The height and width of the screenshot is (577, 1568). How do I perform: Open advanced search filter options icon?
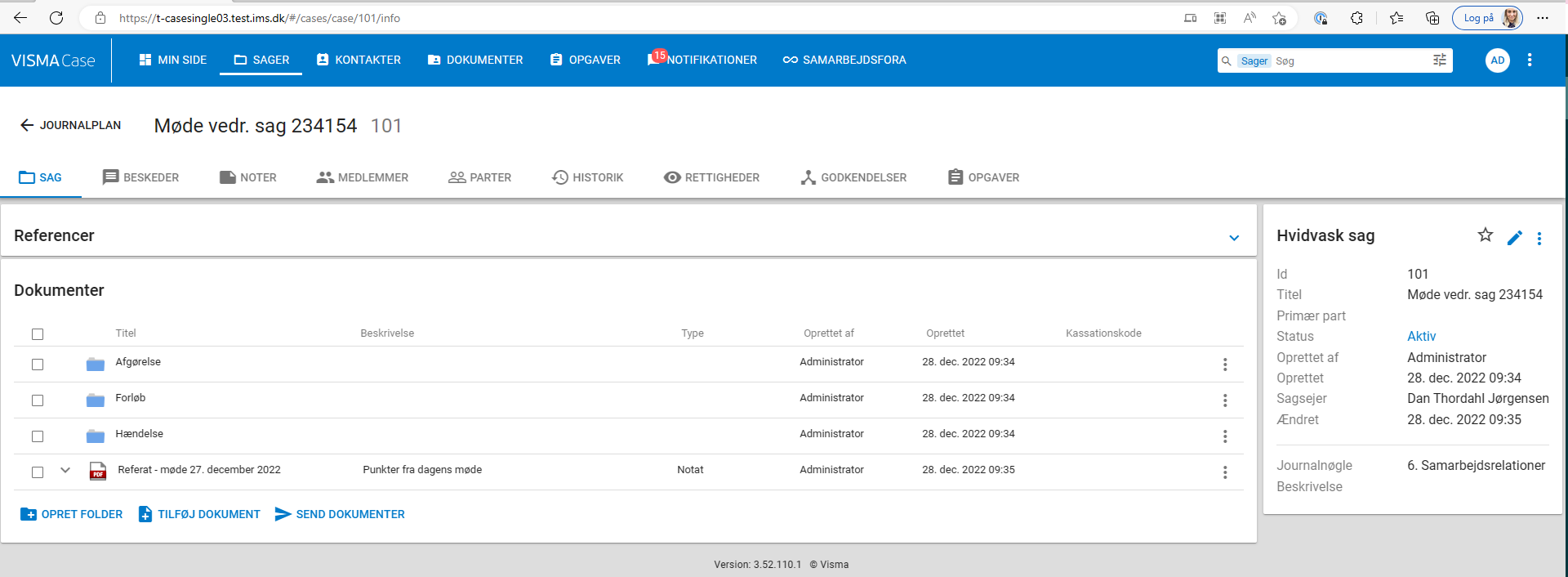tap(1440, 60)
